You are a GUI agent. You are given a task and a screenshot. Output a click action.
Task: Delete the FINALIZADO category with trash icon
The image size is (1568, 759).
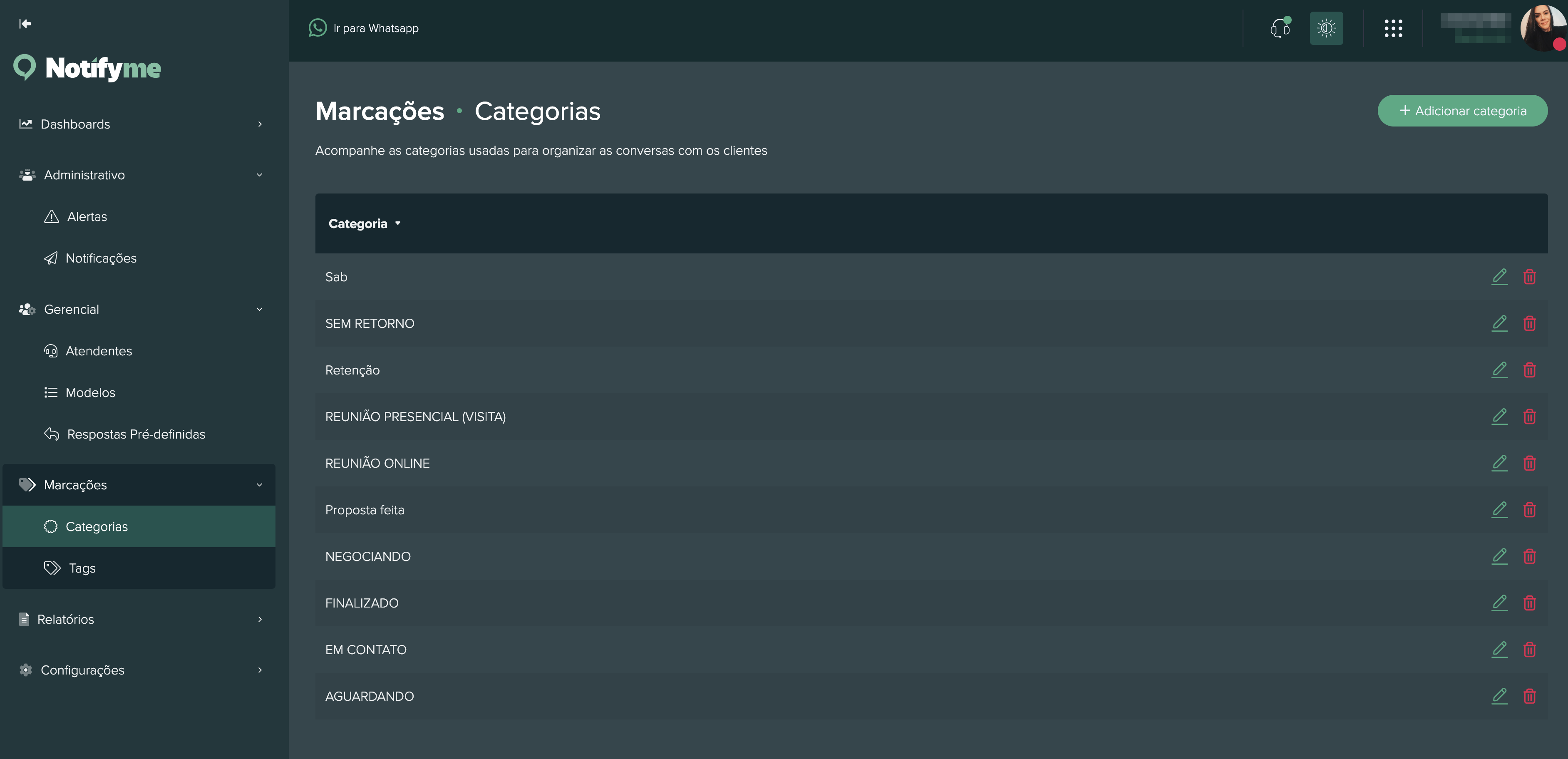point(1530,603)
